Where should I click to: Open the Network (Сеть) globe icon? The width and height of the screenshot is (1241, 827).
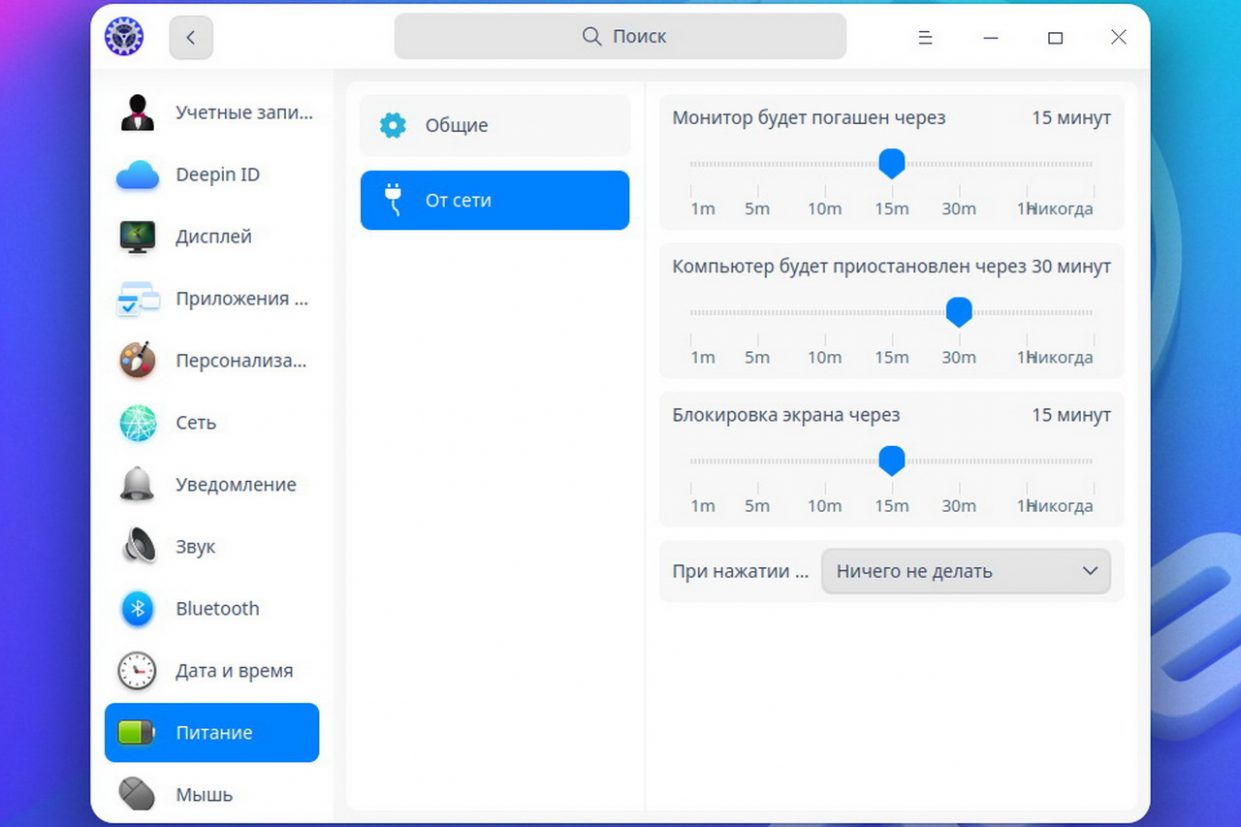click(137, 423)
